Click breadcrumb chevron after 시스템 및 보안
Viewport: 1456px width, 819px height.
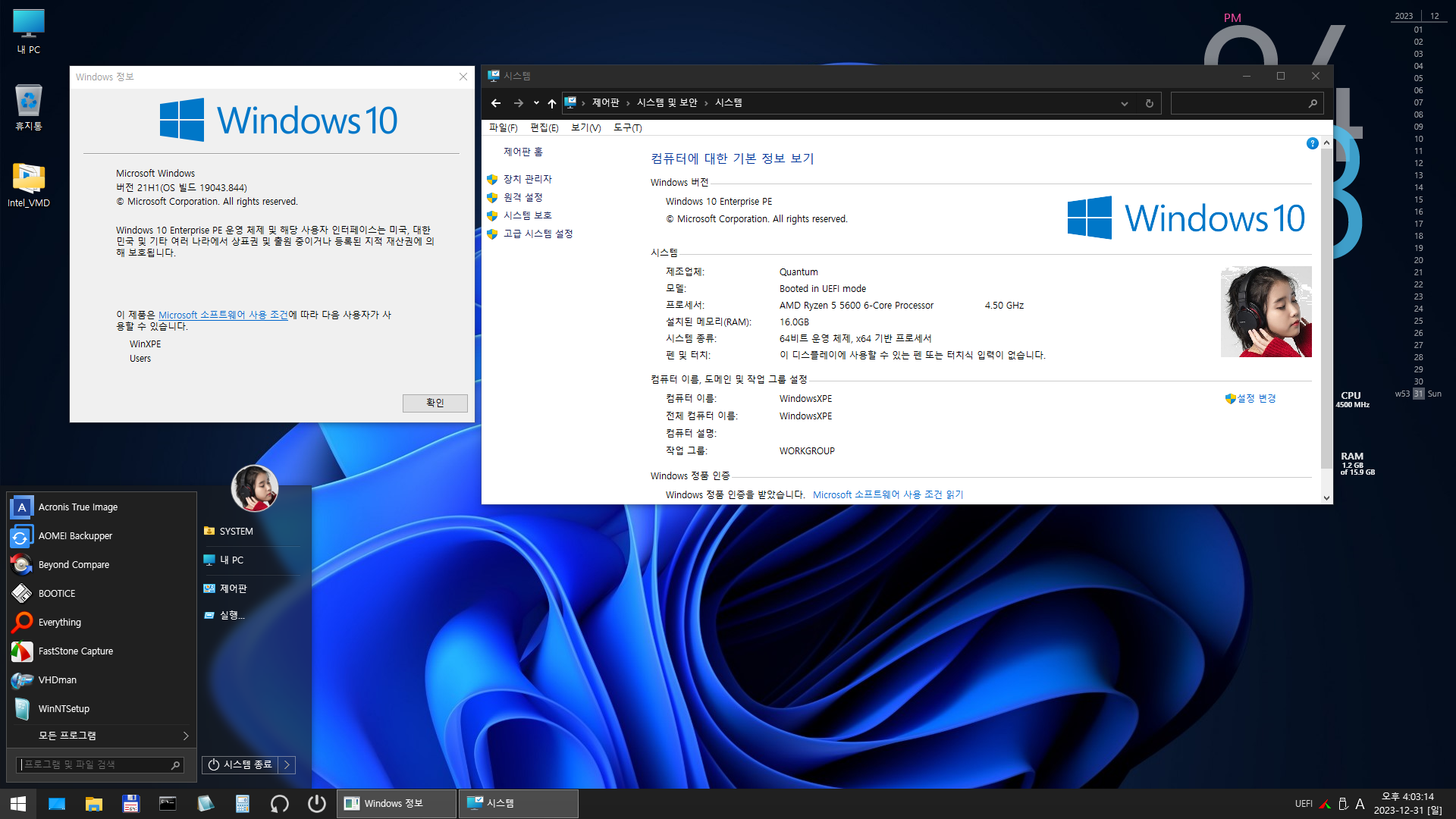pos(706,103)
